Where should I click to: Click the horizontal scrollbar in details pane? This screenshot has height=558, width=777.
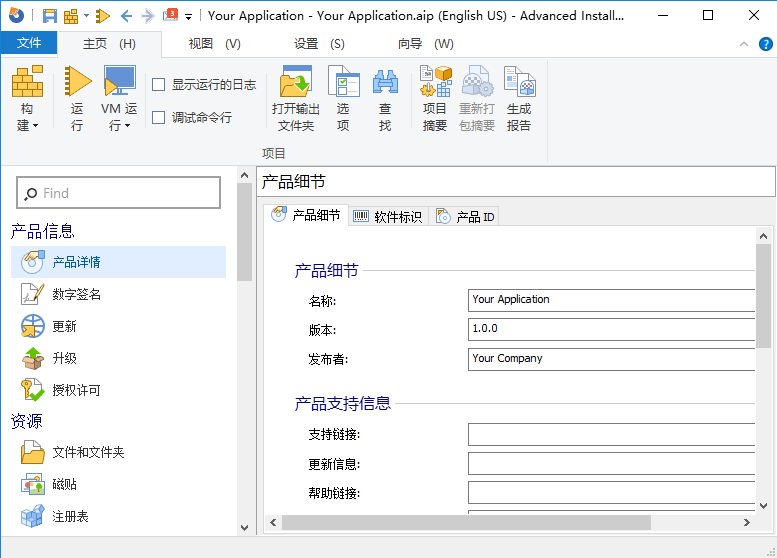466,522
